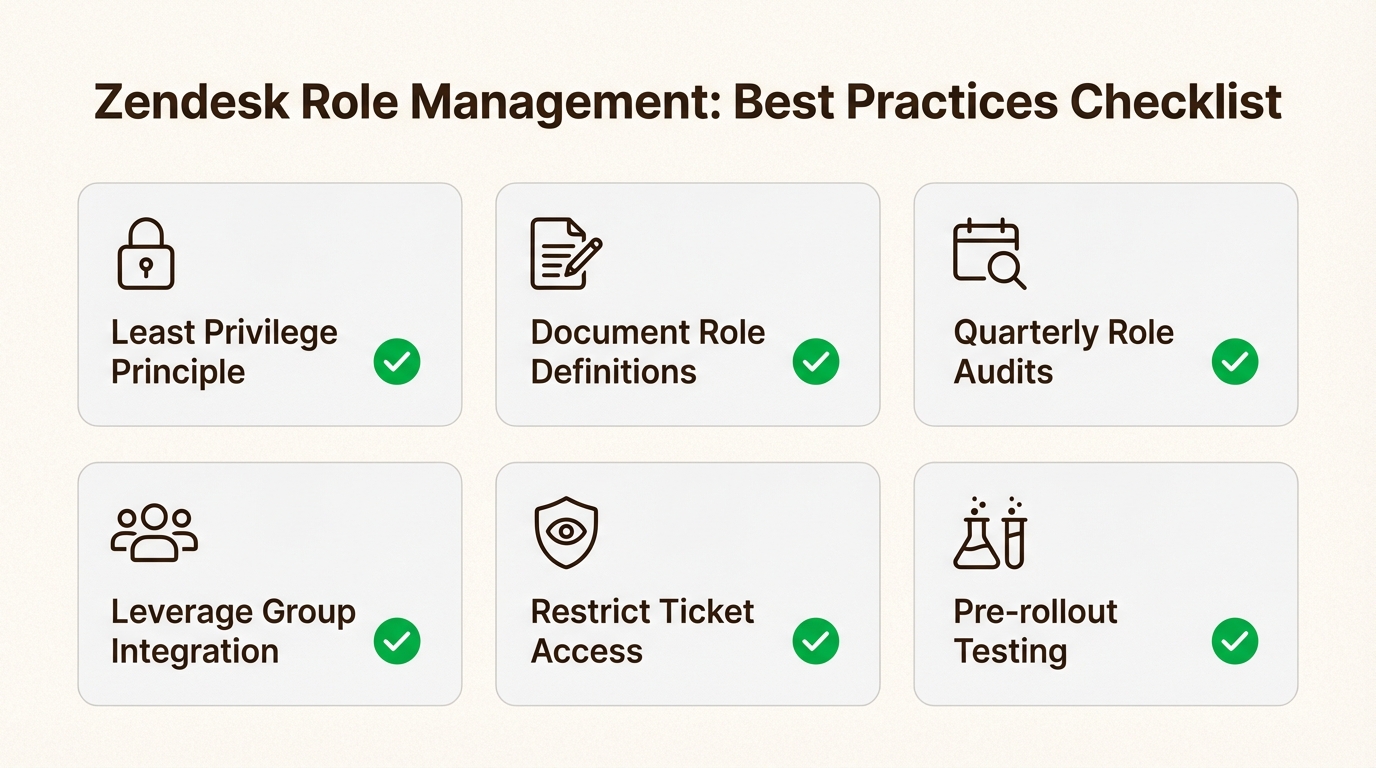Toggle the Leverage Group Integration checkmark
This screenshot has width=1376, height=768.
397,641
